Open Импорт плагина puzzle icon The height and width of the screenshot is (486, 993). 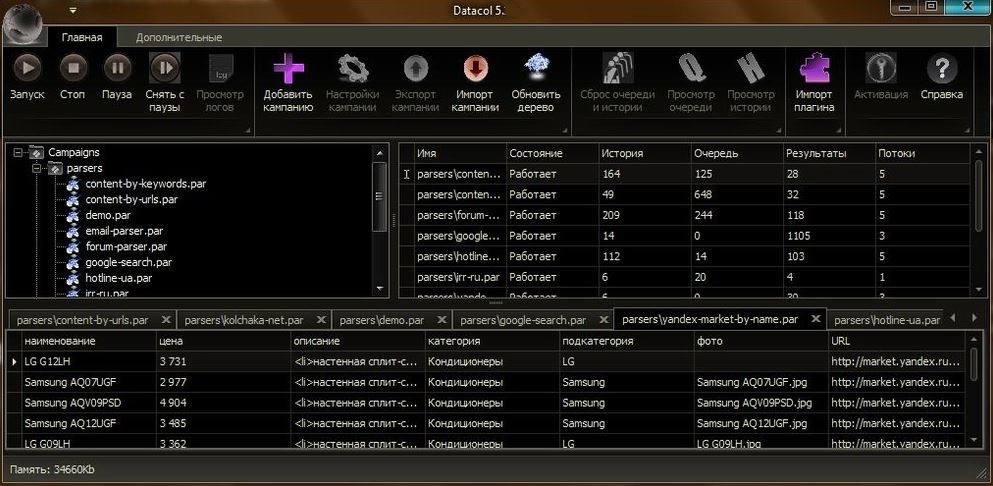coord(814,68)
